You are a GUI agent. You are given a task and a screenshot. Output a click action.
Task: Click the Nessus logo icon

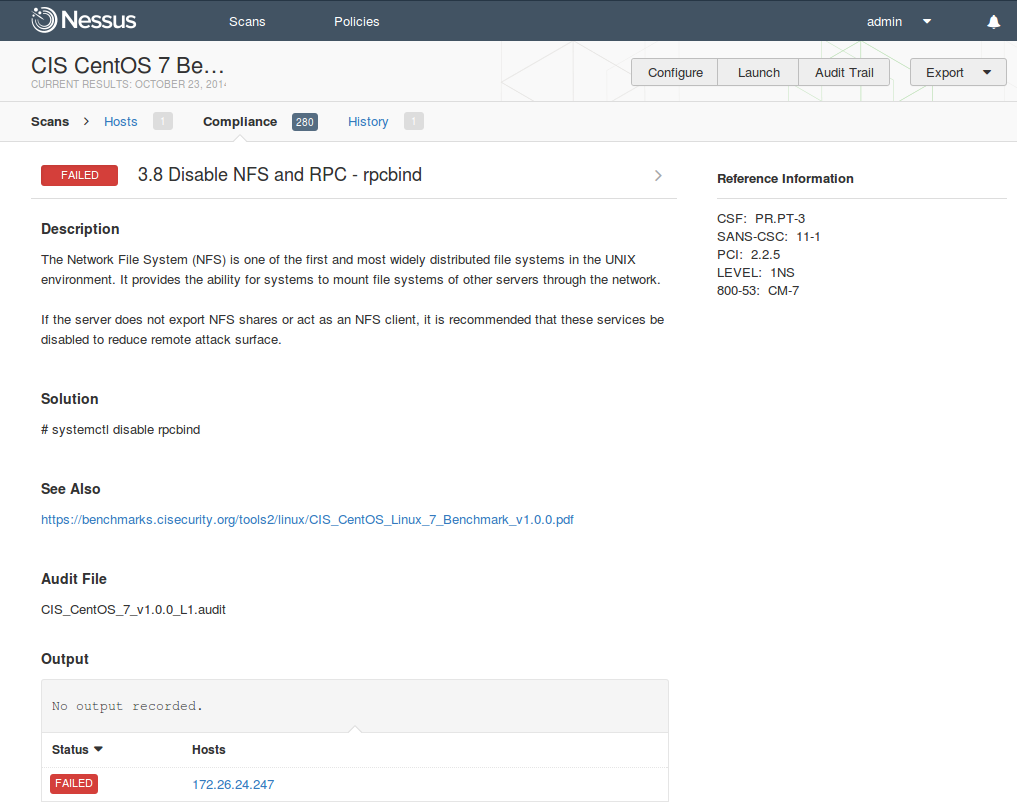(x=44, y=20)
